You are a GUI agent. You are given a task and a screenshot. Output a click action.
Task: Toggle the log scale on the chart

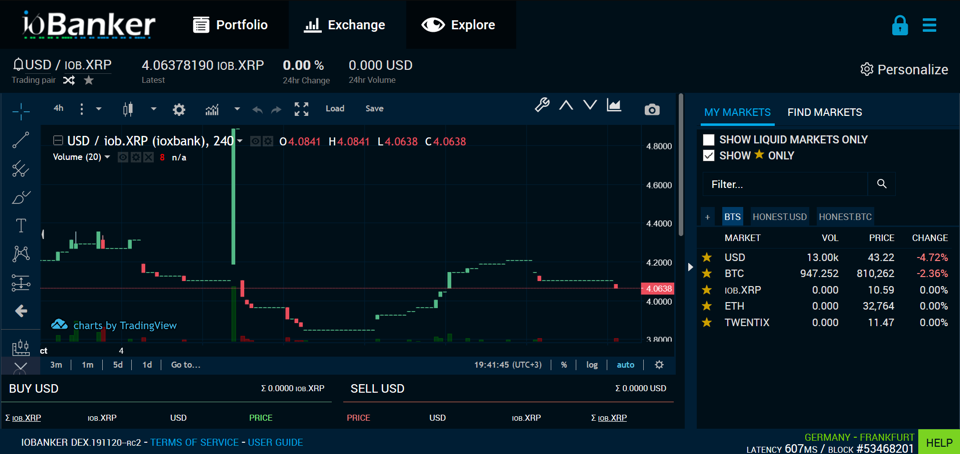click(592, 365)
